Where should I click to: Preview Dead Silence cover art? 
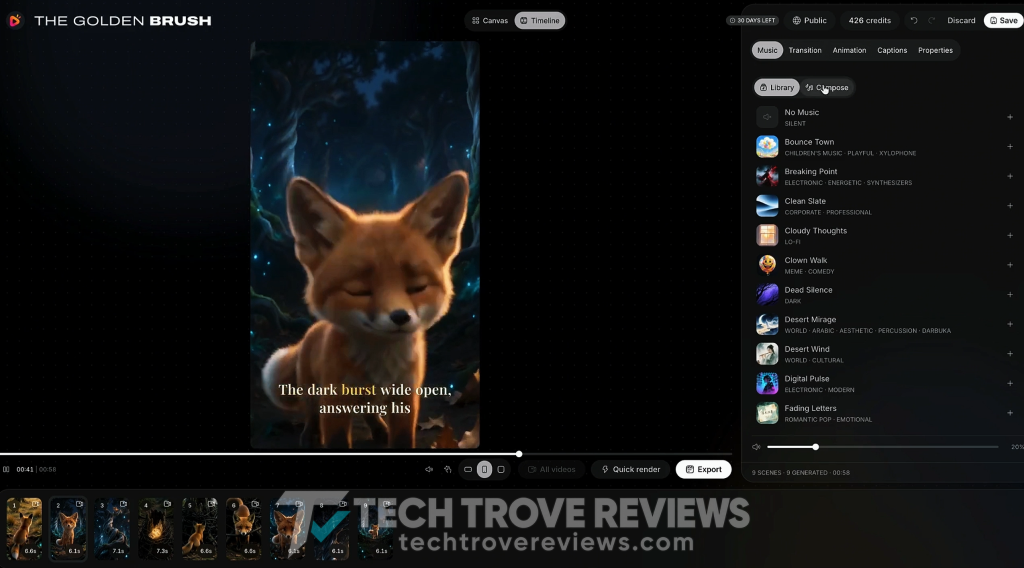(x=767, y=294)
